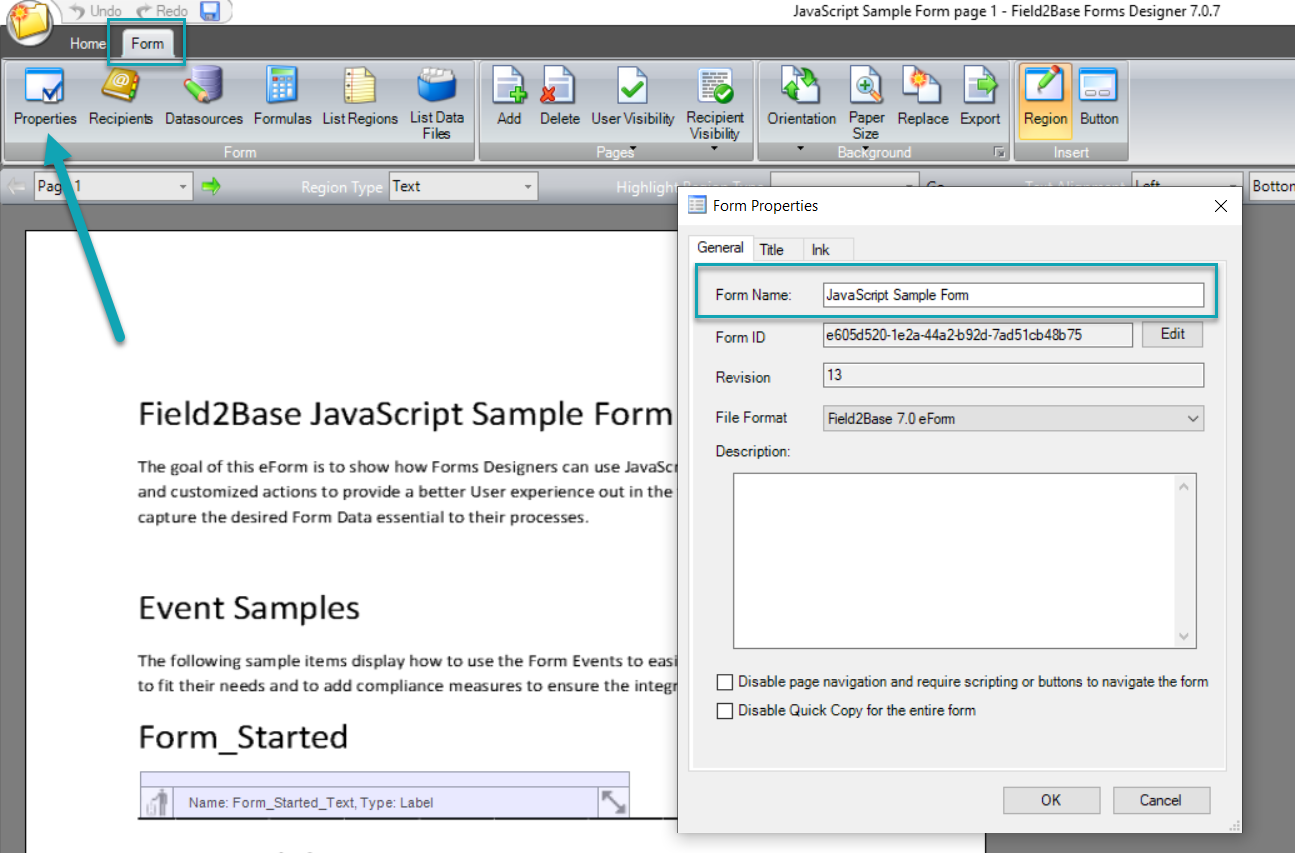Open the Datasources tool

[204, 98]
